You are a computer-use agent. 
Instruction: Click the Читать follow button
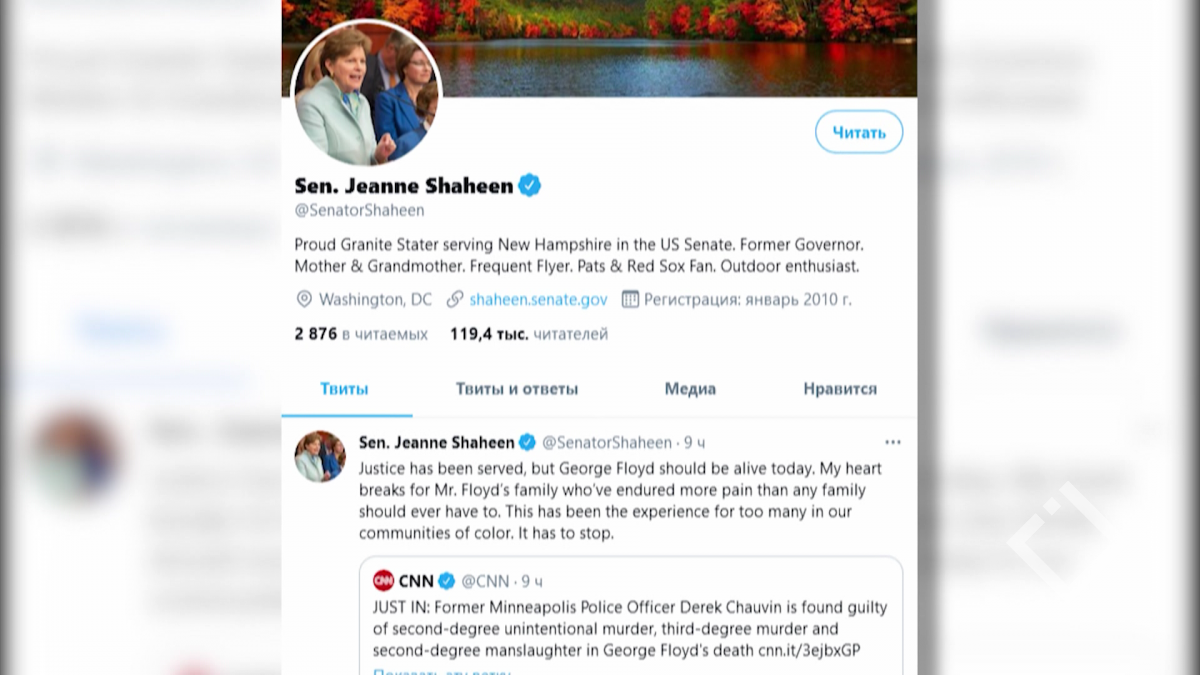[858, 132]
